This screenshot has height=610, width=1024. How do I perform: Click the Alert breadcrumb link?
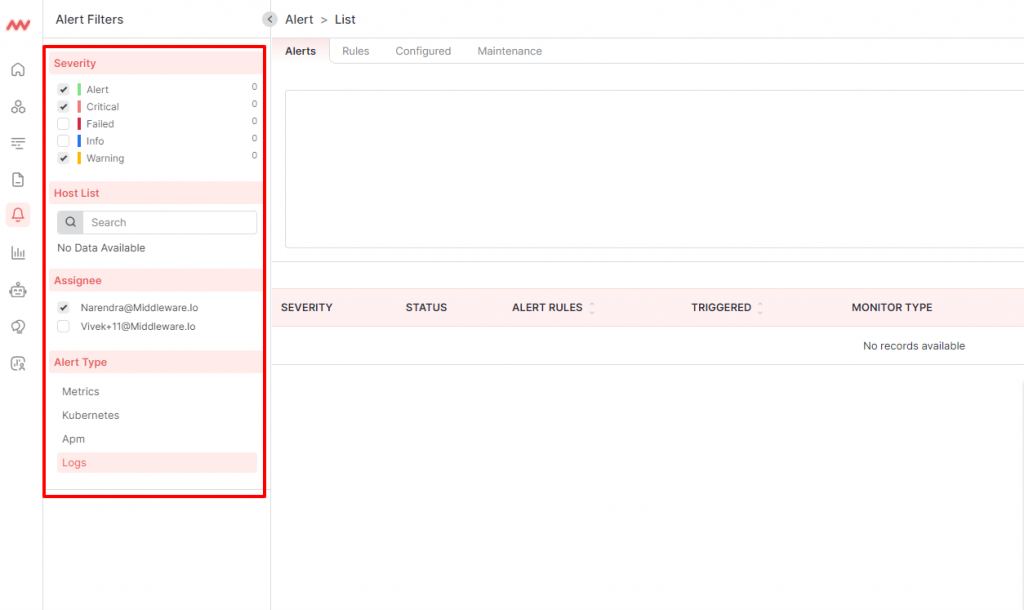click(299, 18)
